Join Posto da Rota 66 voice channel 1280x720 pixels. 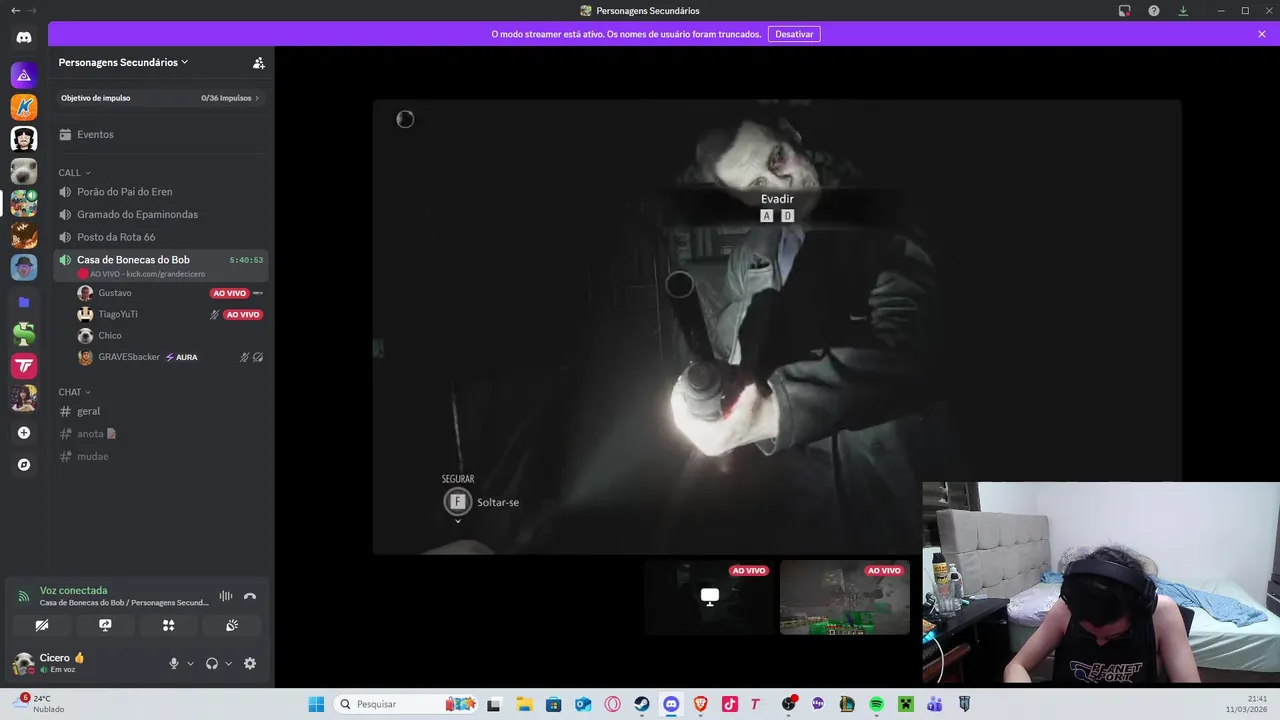[x=161, y=237]
